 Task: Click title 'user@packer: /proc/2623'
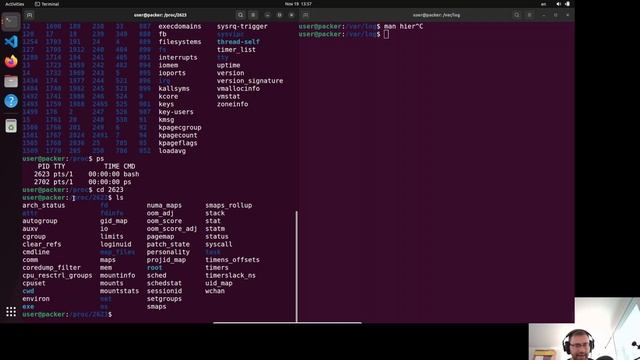pyautogui.click(x=160, y=15)
